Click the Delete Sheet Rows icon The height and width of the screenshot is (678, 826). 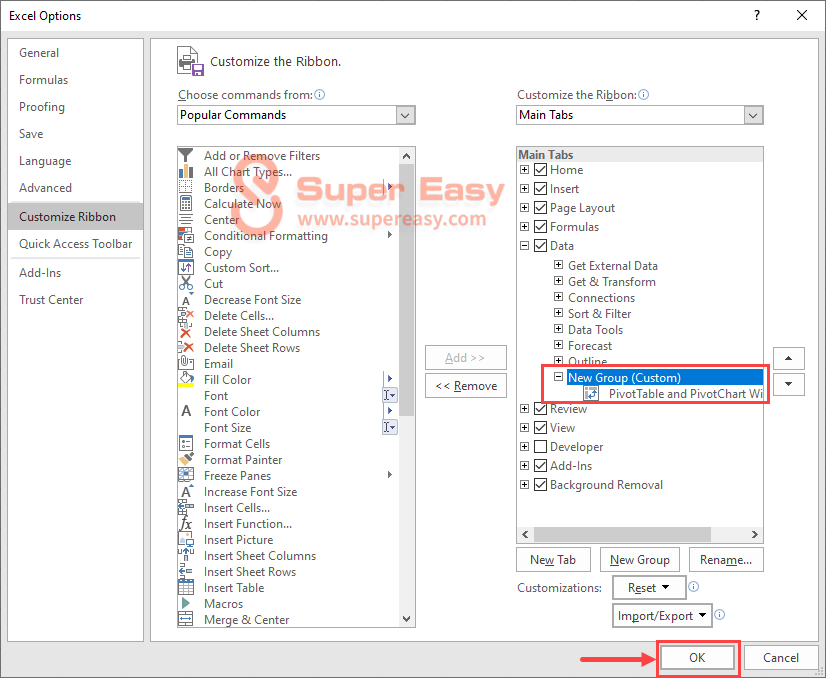[185, 348]
